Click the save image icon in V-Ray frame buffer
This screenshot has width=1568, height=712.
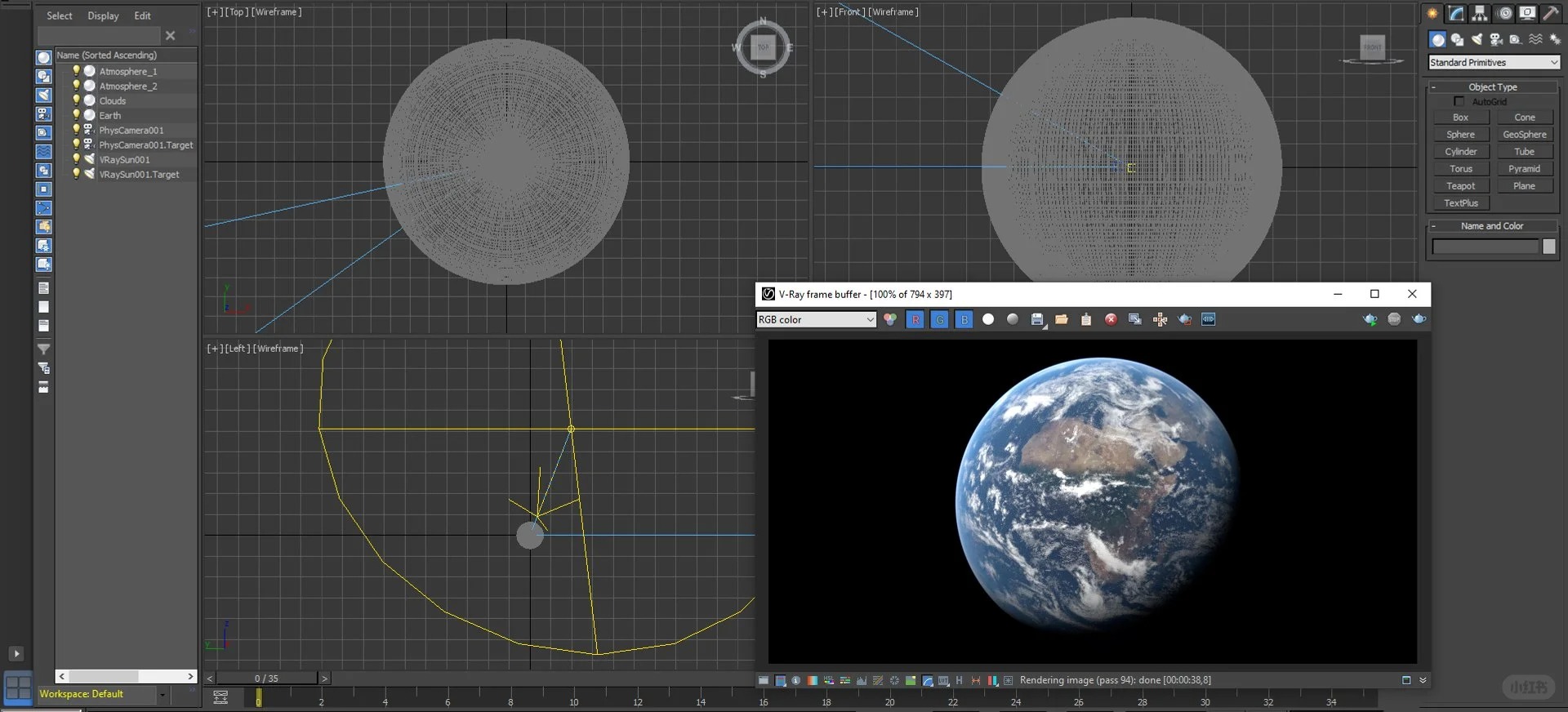(1036, 319)
